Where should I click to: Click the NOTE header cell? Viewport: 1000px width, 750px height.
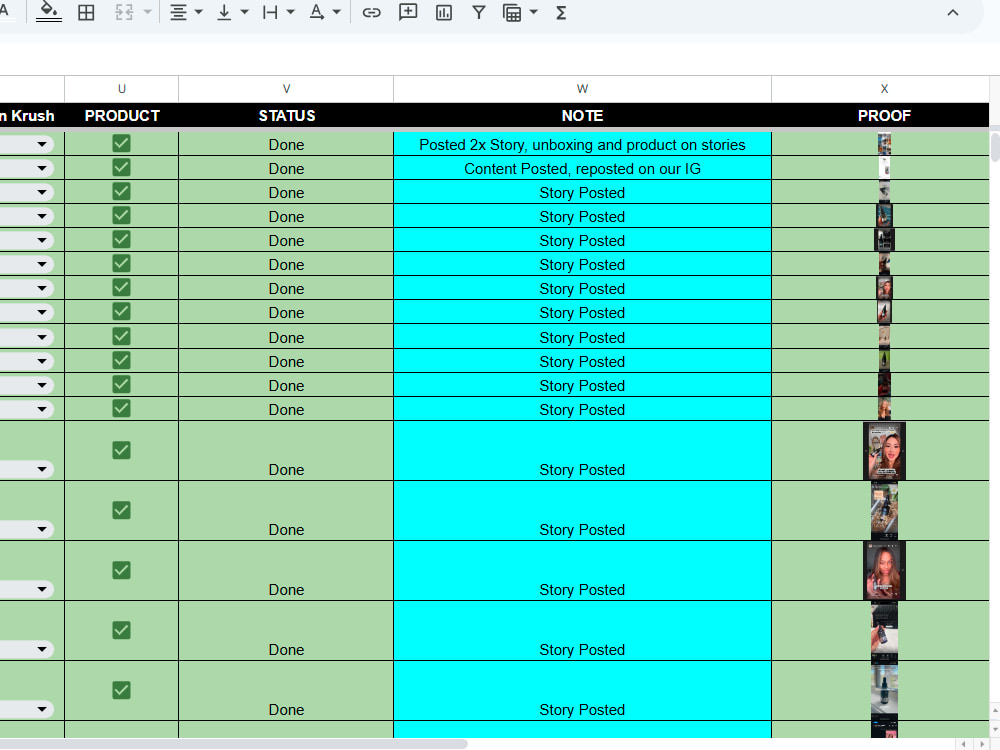[x=582, y=115]
